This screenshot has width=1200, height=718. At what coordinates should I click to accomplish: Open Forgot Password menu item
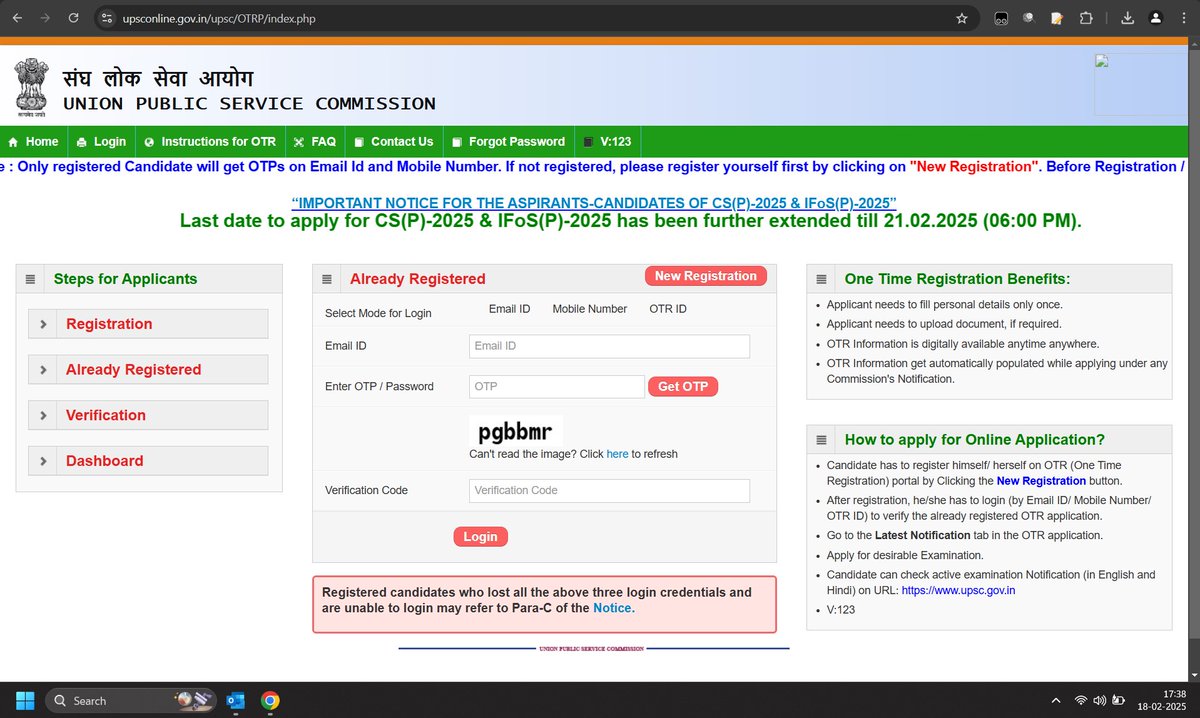(509, 142)
